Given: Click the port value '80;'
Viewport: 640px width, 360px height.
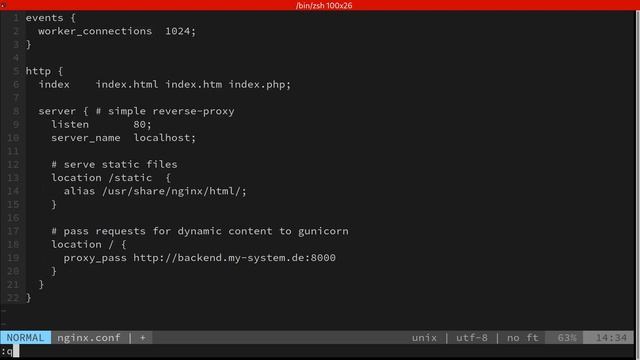Looking at the screenshot, I should 142,124.
